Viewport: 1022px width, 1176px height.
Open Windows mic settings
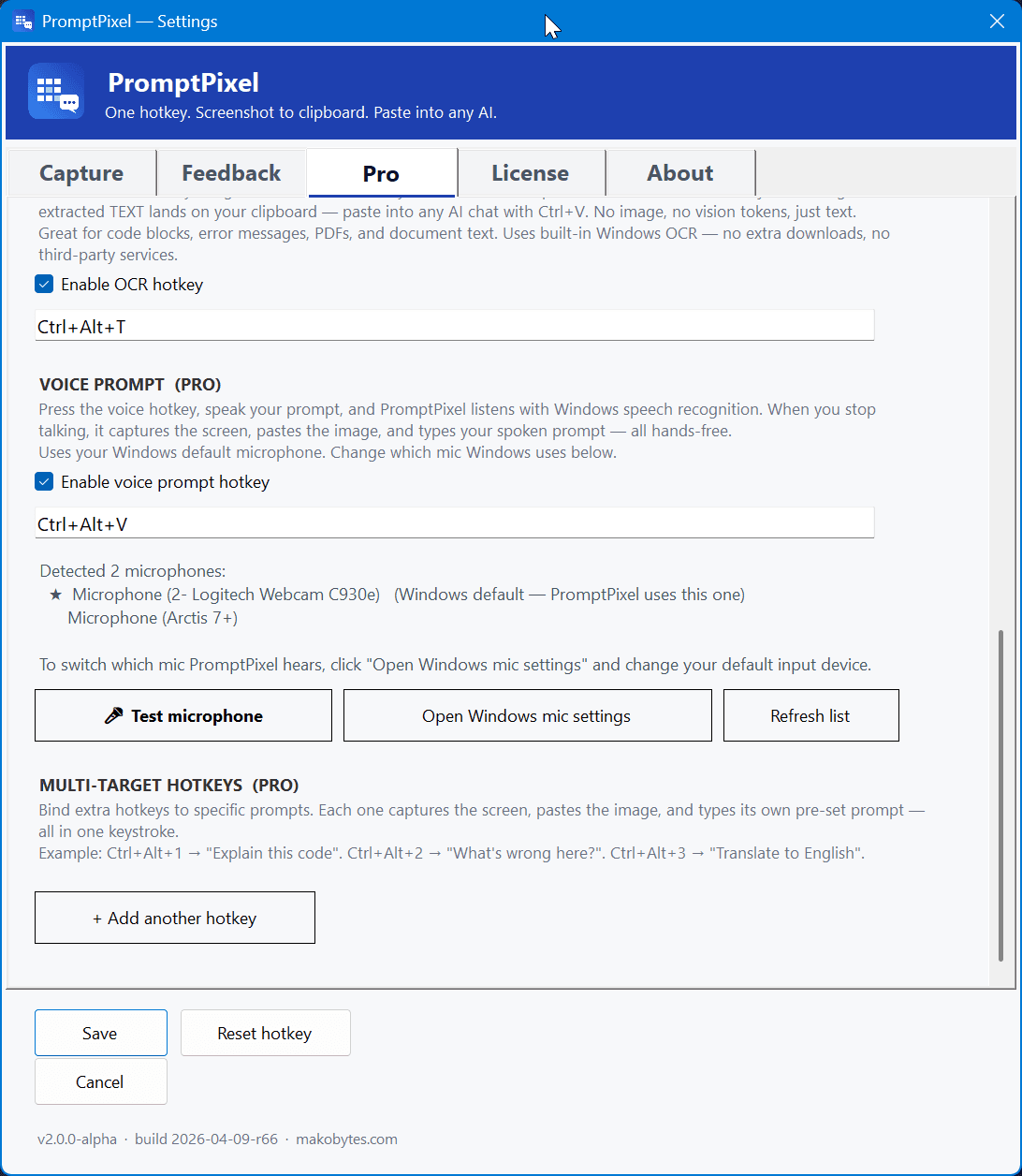click(x=527, y=714)
